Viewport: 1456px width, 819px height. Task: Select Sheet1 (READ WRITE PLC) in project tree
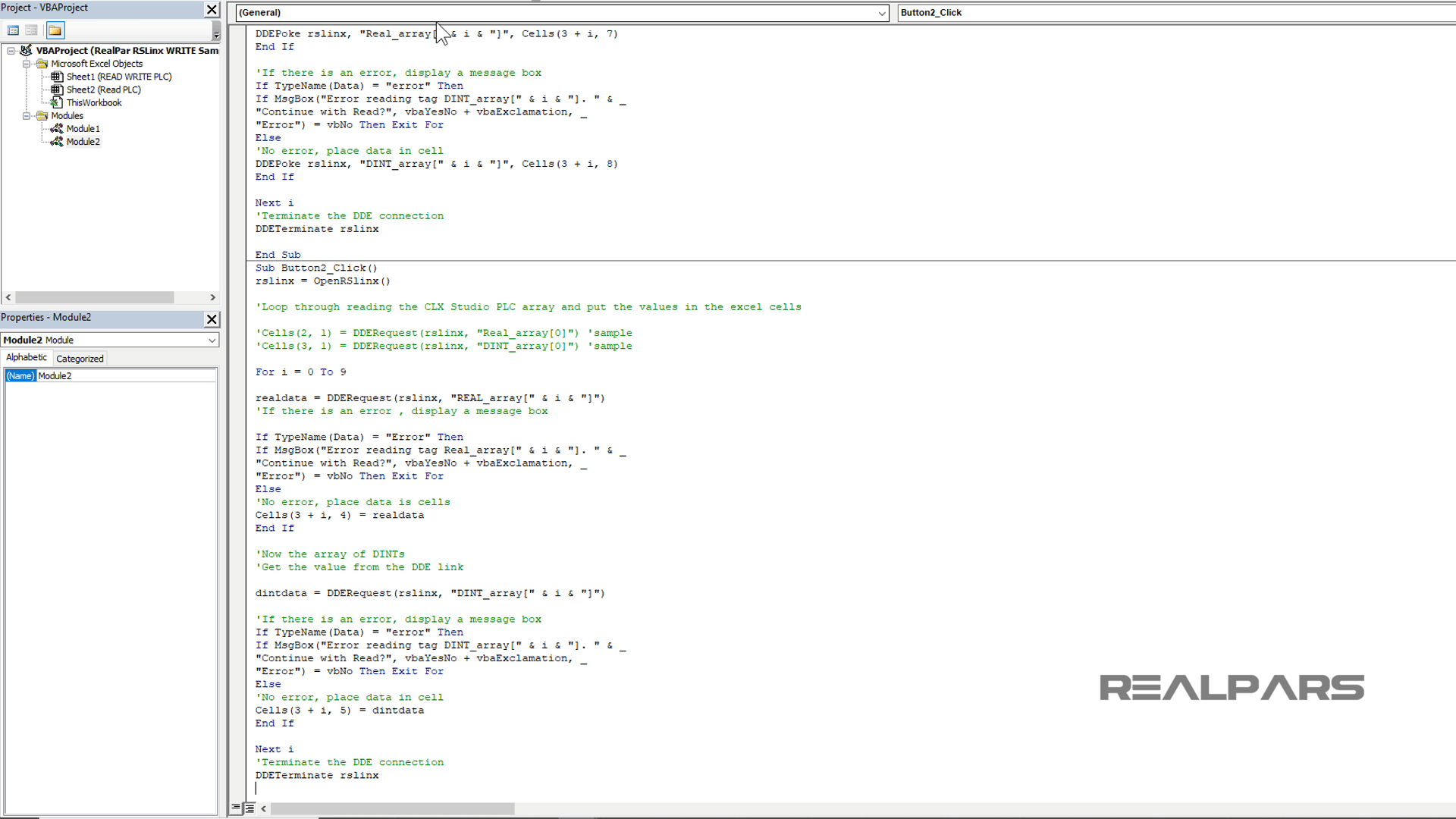click(119, 77)
